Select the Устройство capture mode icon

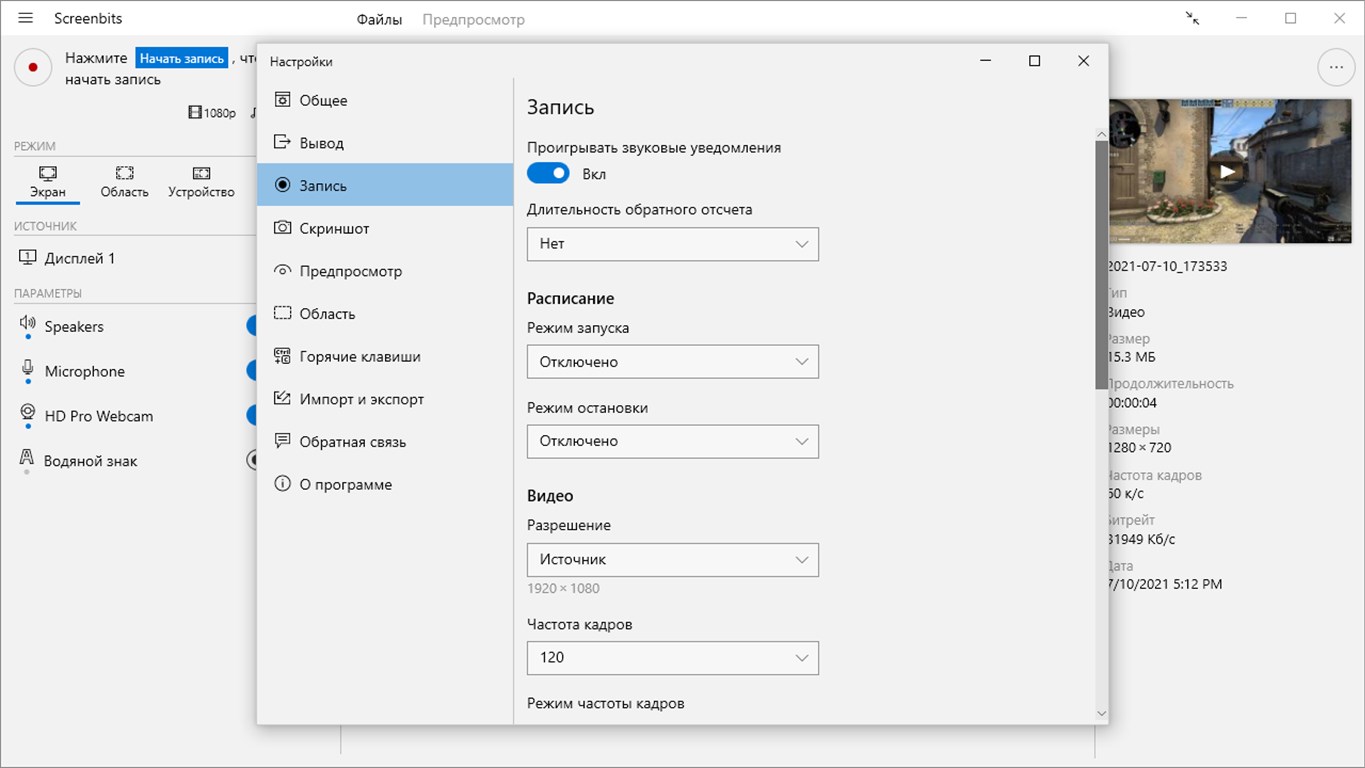pos(201,173)
